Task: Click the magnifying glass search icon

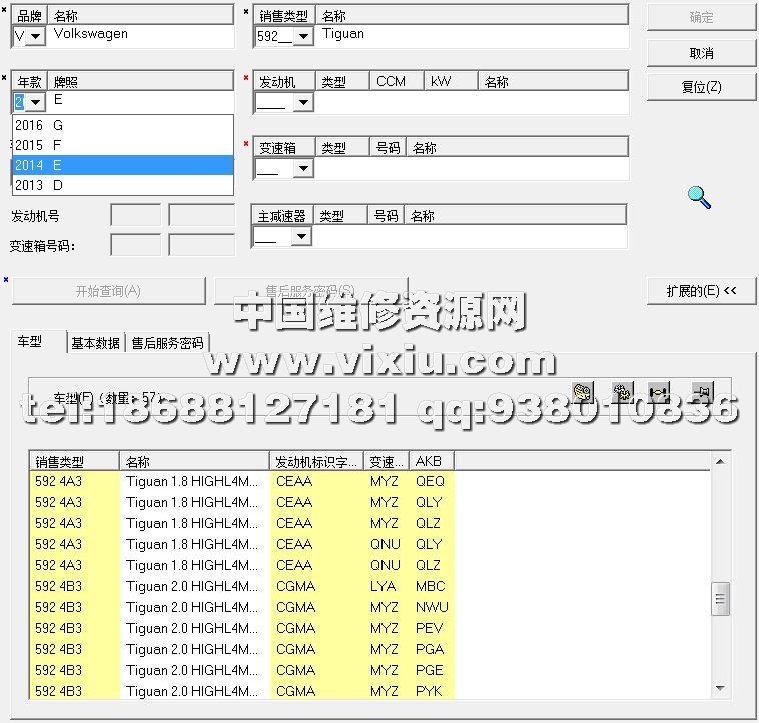Action: [700, 197]
